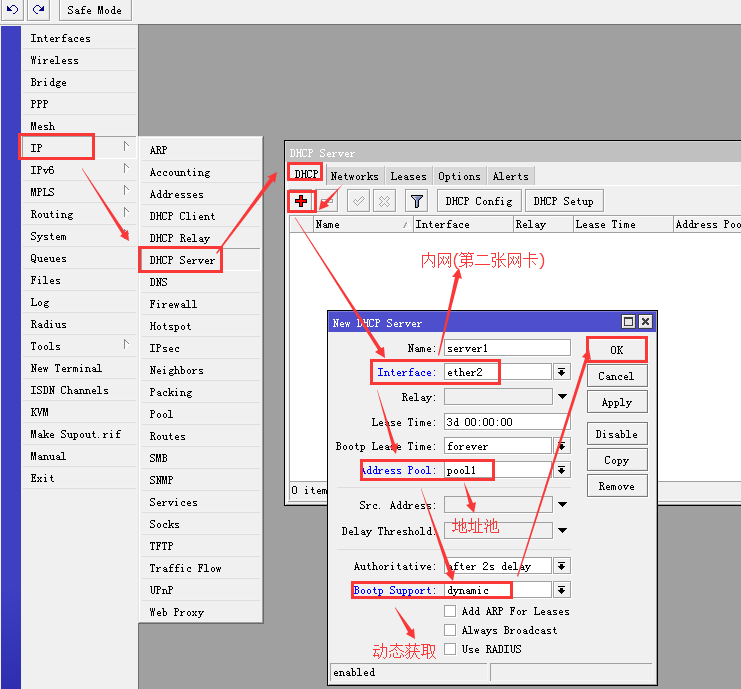Open the Bootp Lease Time dropdown

click(x=561, y=446)
